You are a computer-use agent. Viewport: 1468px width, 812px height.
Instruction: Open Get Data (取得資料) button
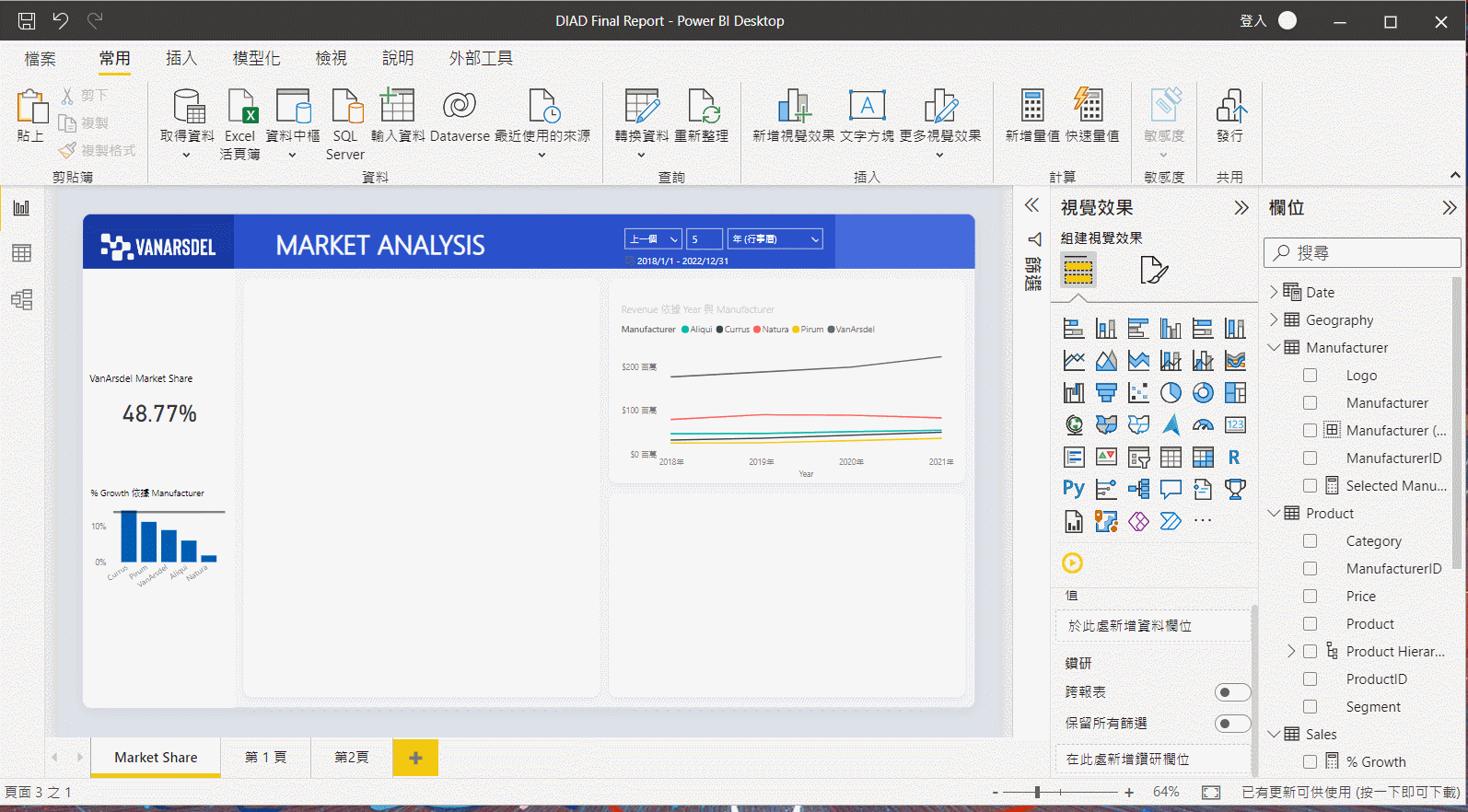[187, 123]
